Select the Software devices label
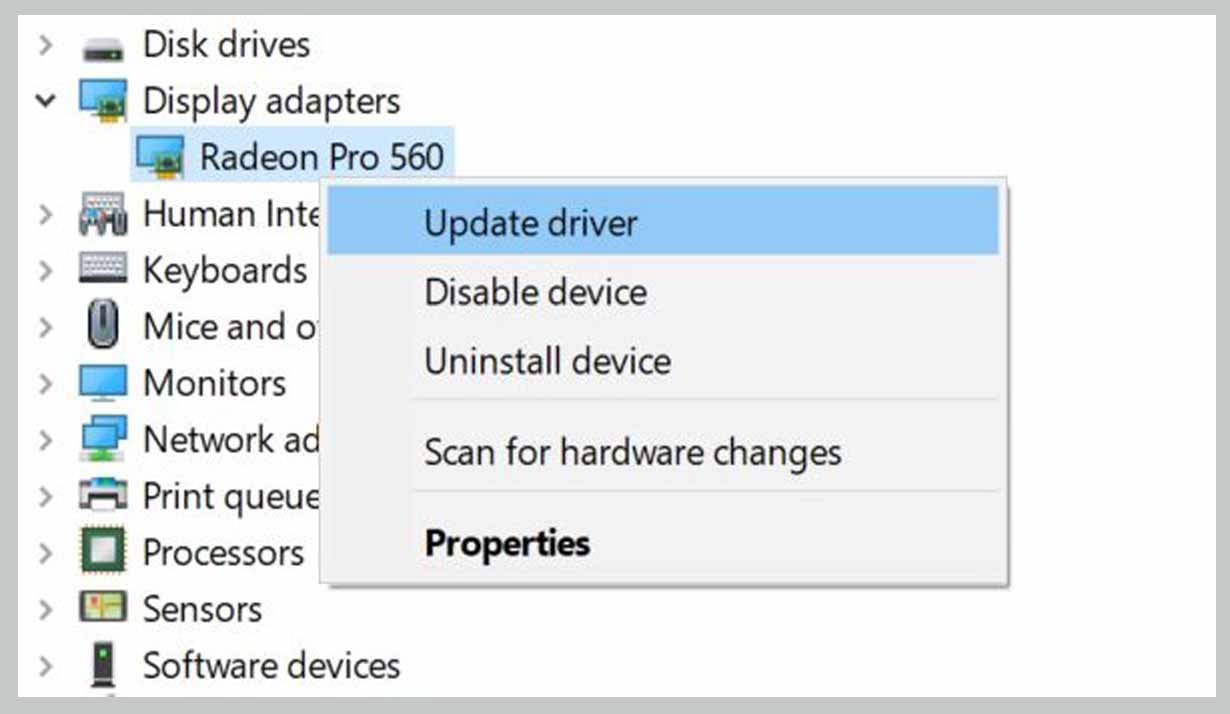Viewport: 1230px width, 714px height. click(271, 665)
